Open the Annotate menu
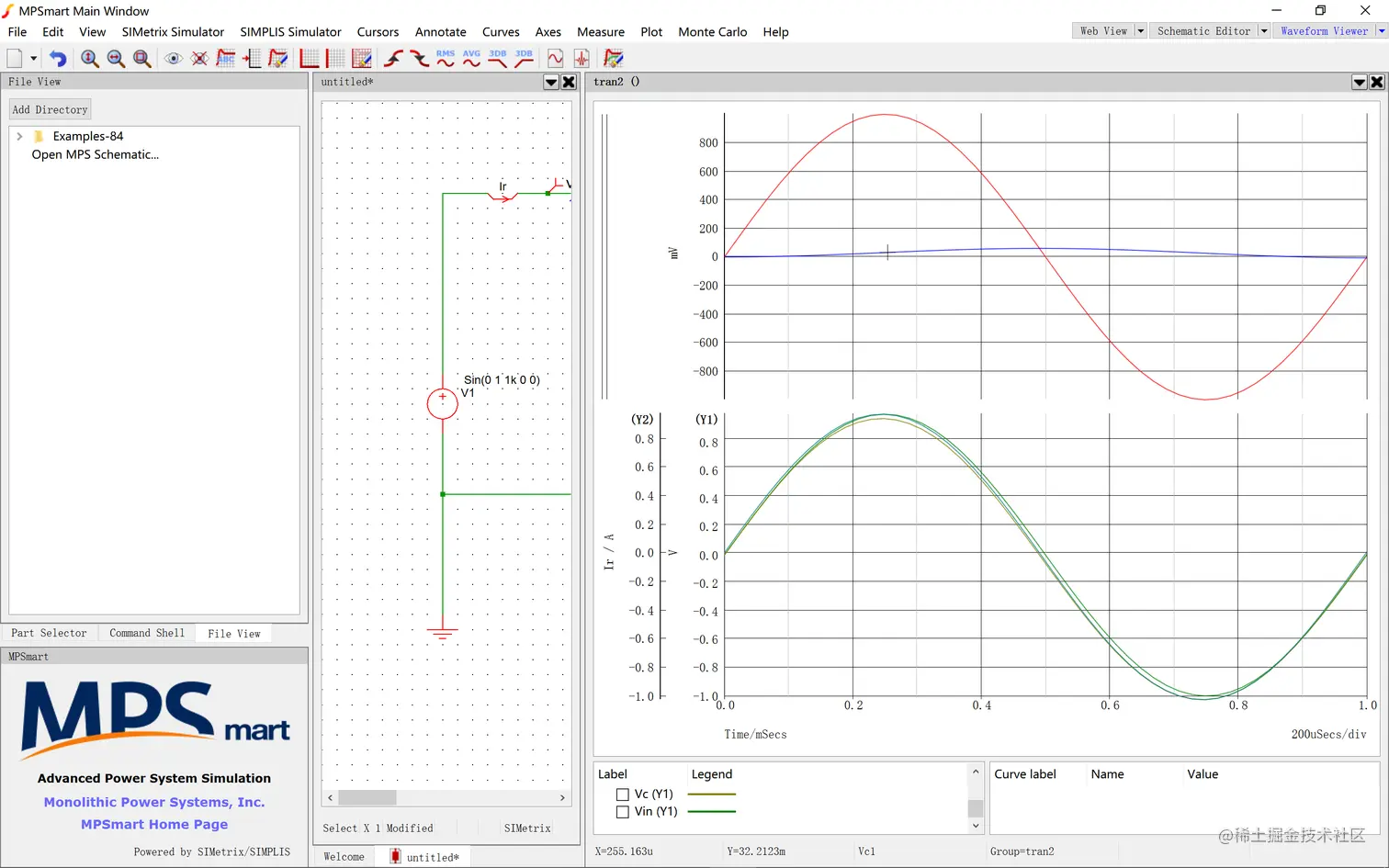This screenshot has height=868, width=1389. (x=441, y=32)
